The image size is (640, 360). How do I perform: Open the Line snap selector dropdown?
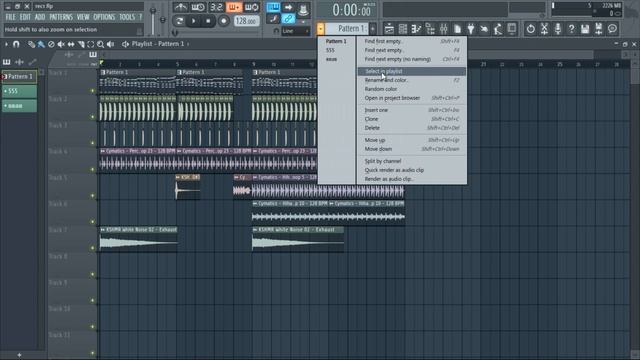coord(296,31)
